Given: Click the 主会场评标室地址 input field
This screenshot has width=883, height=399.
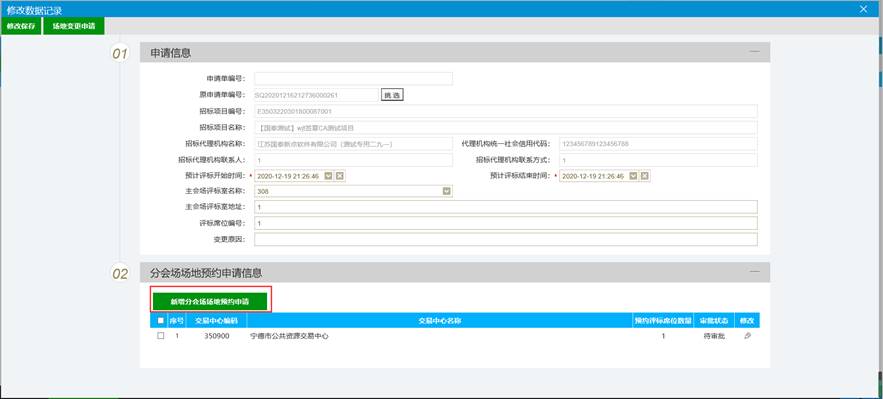Looking at the screenshot, I should point(506,208).
